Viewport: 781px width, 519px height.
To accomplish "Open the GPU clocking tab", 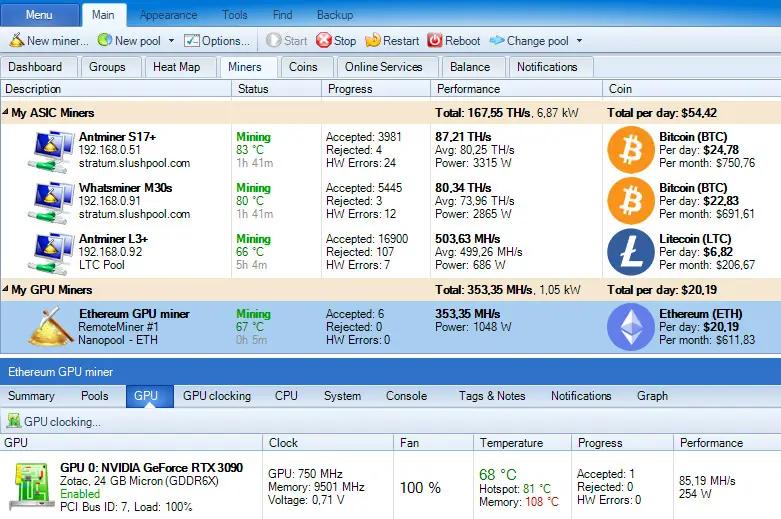I will 216,396.
